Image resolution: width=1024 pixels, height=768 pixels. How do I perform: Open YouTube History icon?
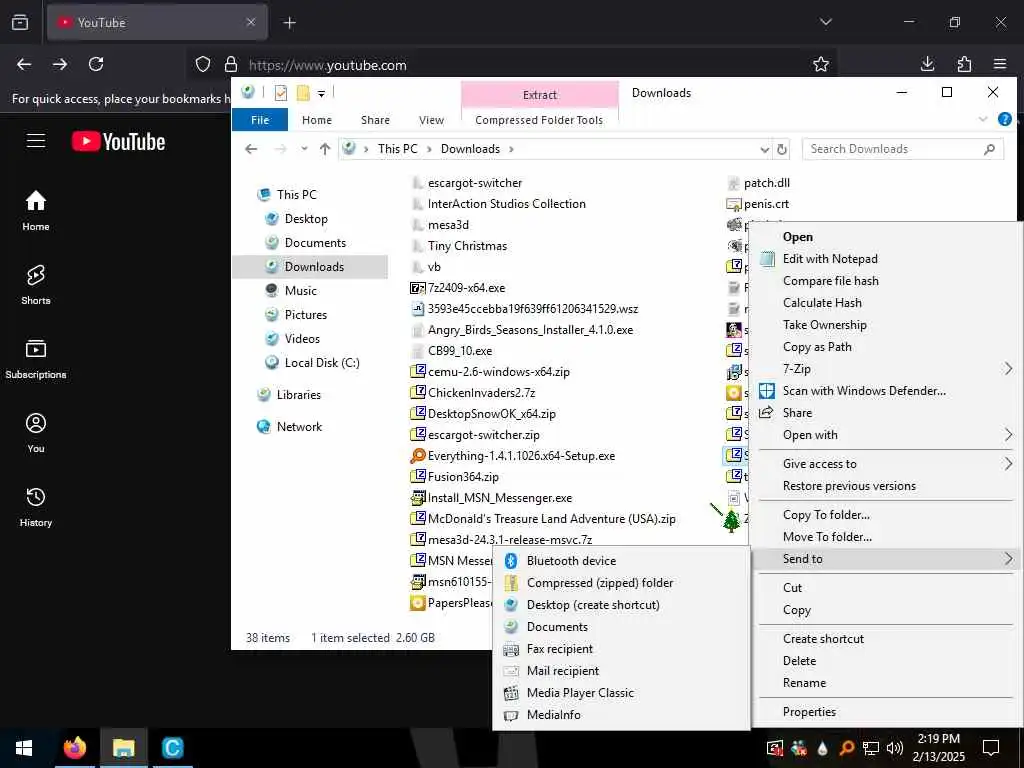[35, 505]
